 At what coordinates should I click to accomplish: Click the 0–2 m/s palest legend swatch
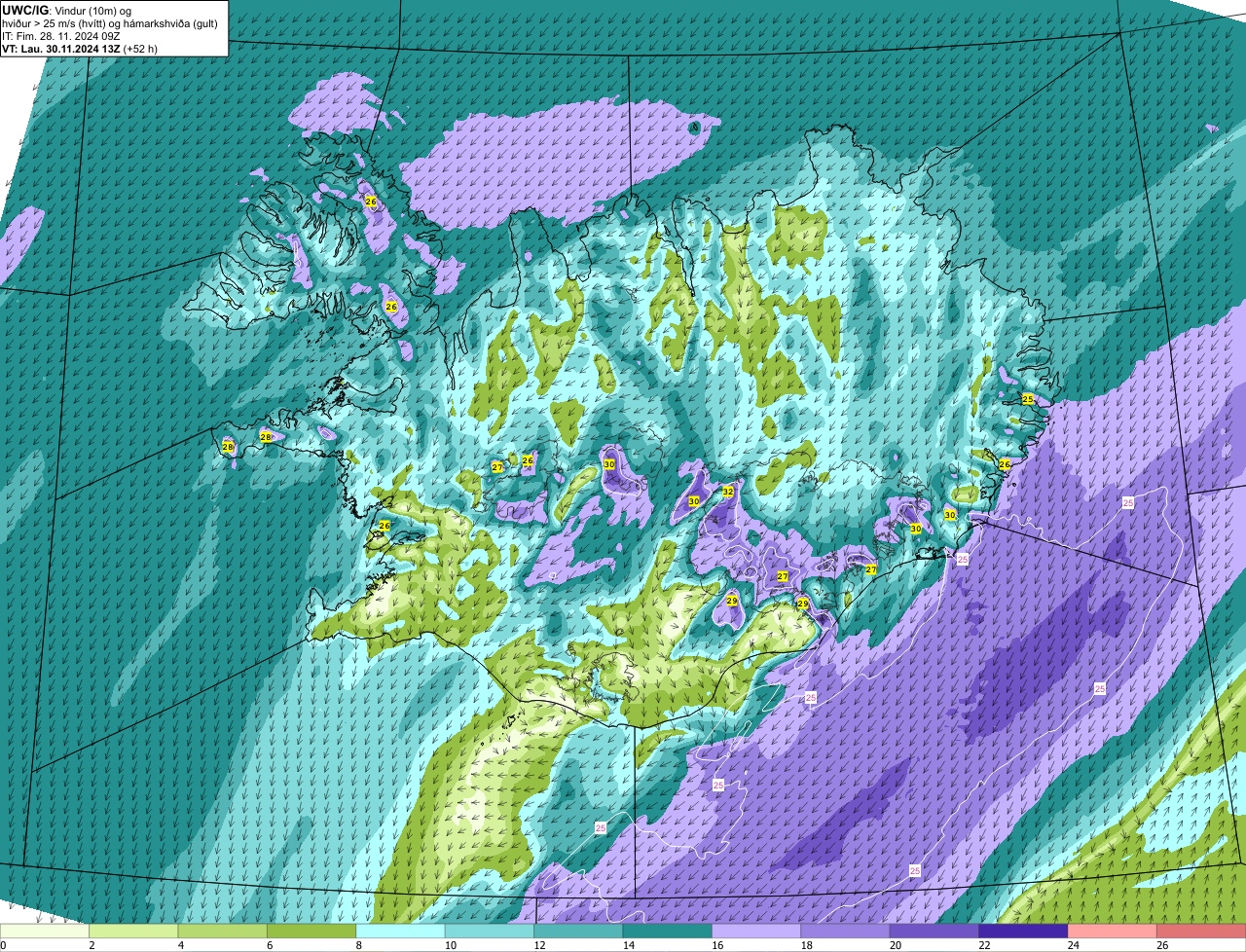45,931
